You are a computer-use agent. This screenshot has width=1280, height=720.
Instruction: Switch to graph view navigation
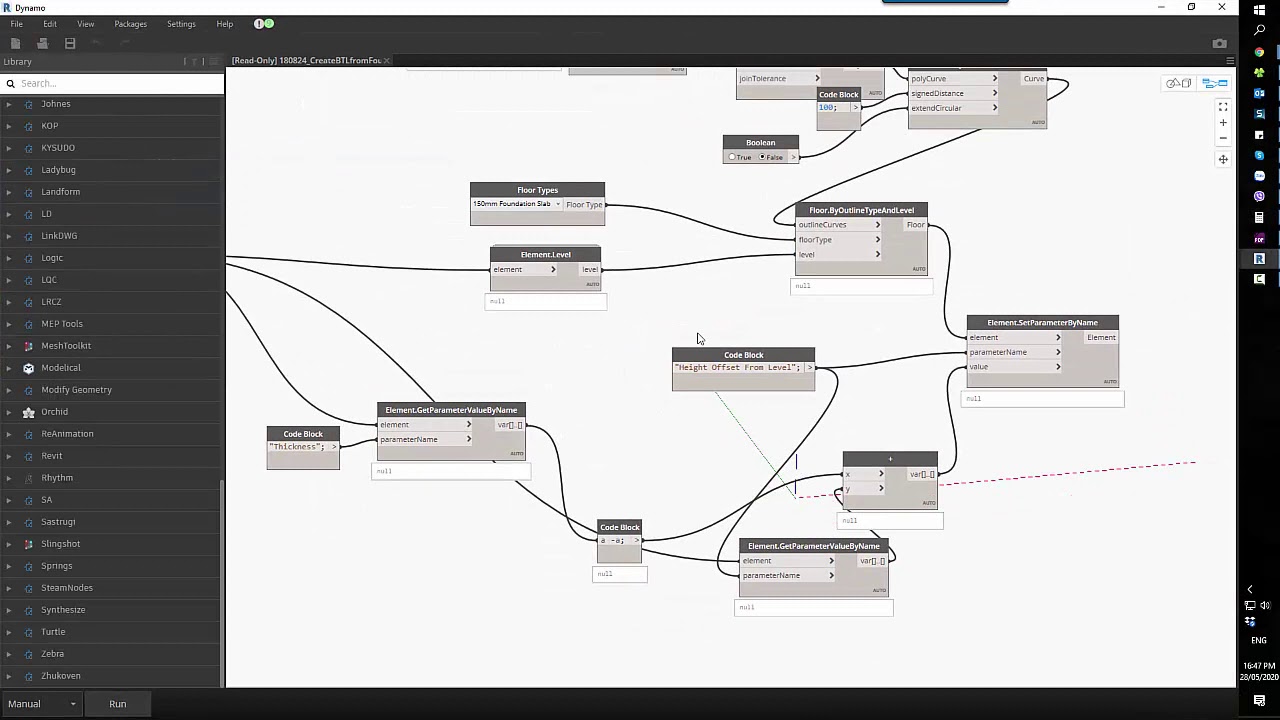click(1214, 83)
